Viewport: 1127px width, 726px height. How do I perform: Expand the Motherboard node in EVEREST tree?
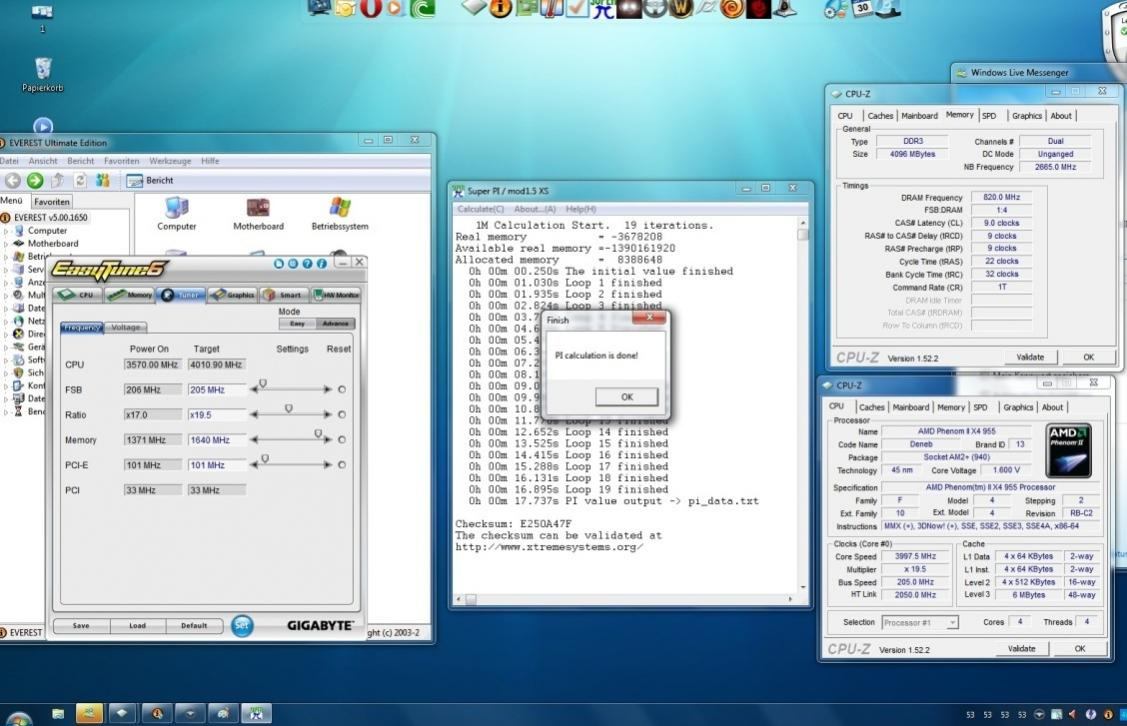(6, 244)
